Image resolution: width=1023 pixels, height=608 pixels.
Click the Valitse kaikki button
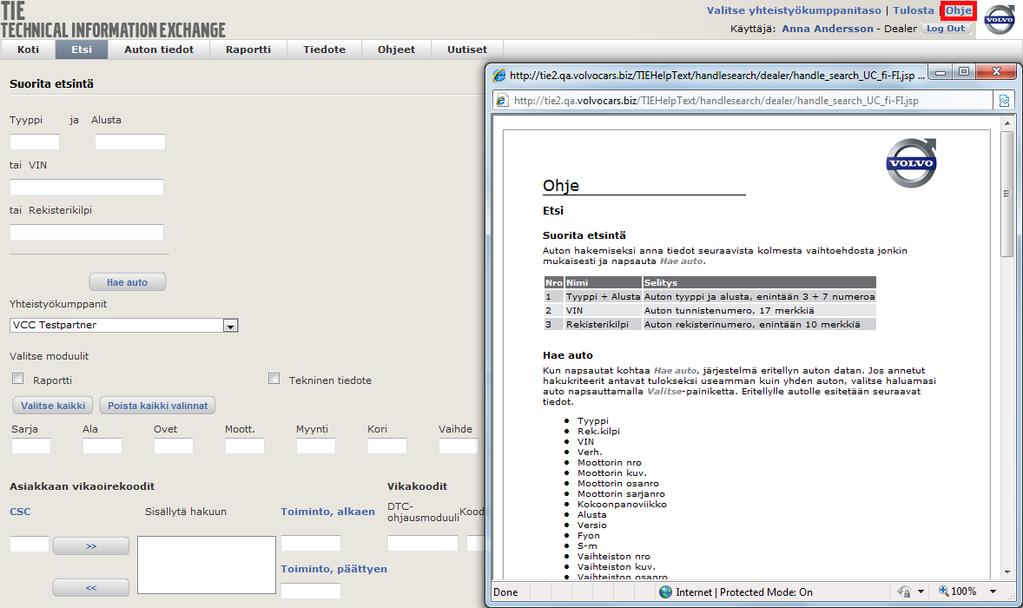(x=53, y=405)
